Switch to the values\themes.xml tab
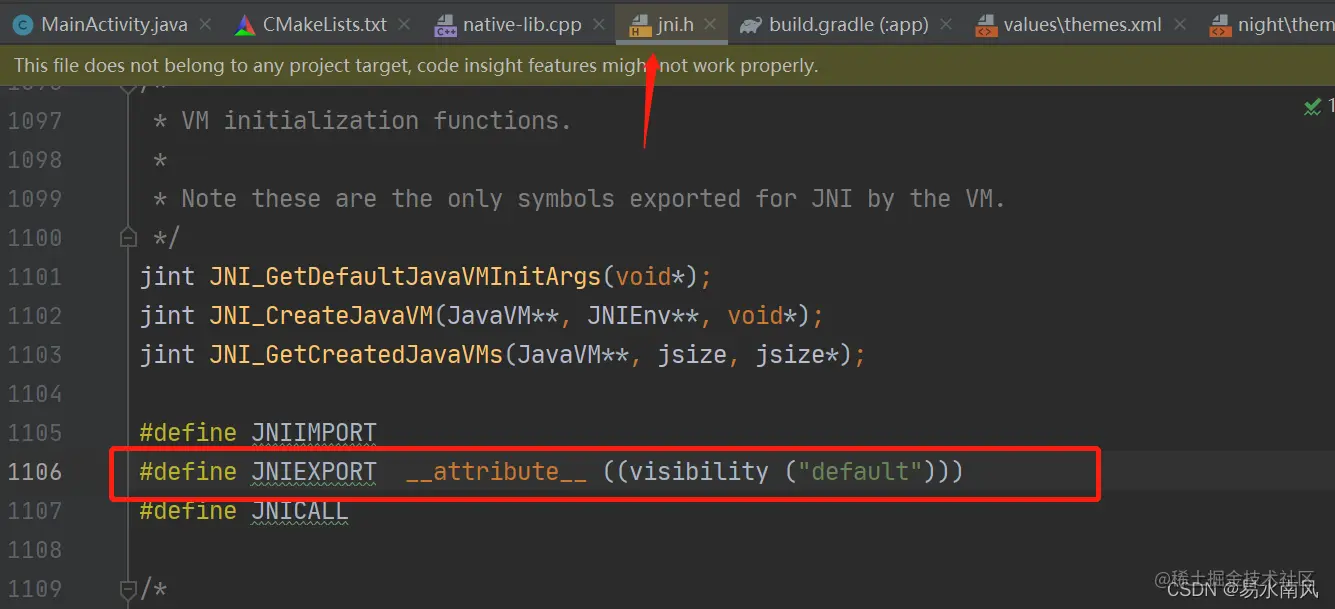Screen dimensions: 1335x609 click(1083, 25)
